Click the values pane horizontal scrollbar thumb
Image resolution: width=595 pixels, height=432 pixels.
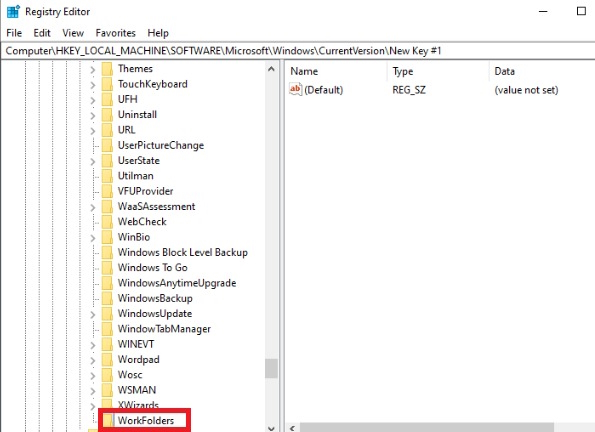click(x=427, y=428)
